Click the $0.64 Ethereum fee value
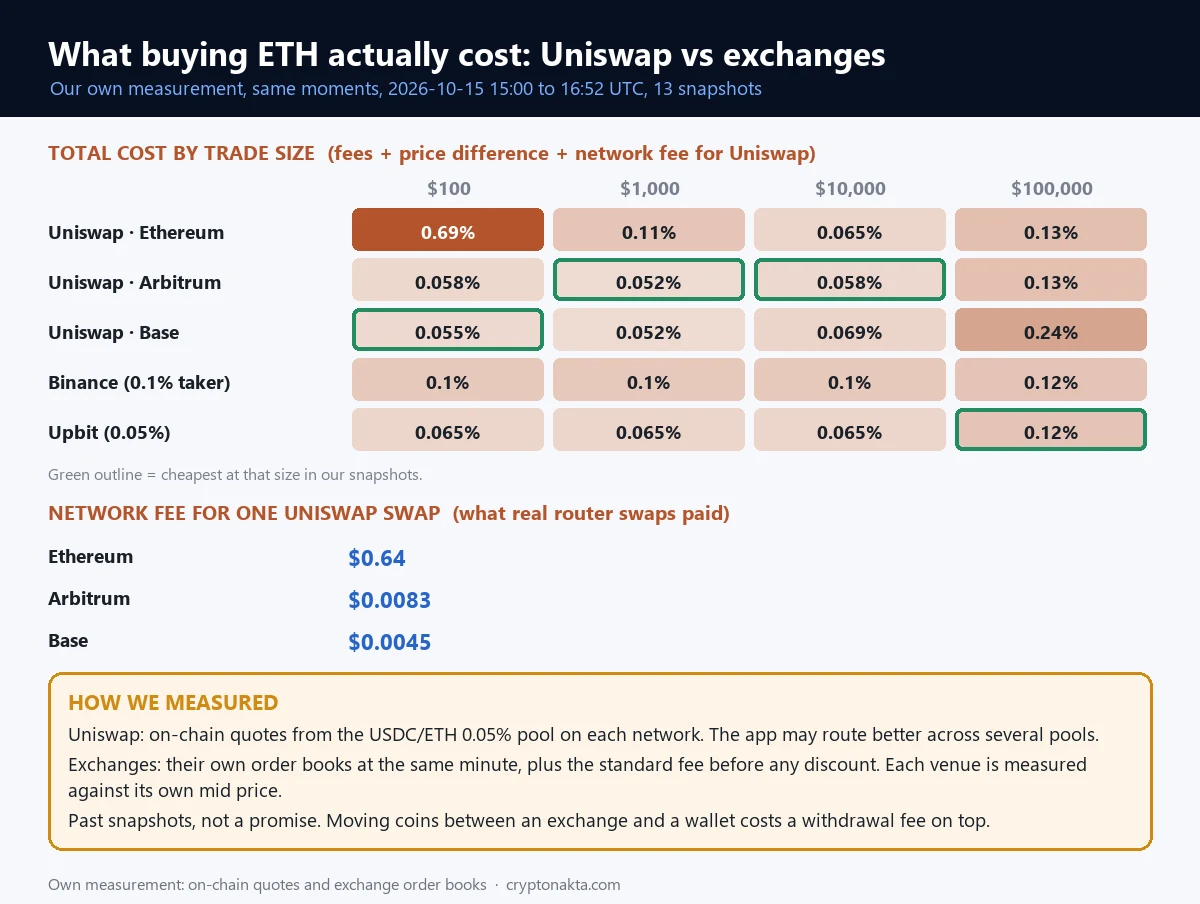This screenshot has width=1200, height=904. coord(377,559)
